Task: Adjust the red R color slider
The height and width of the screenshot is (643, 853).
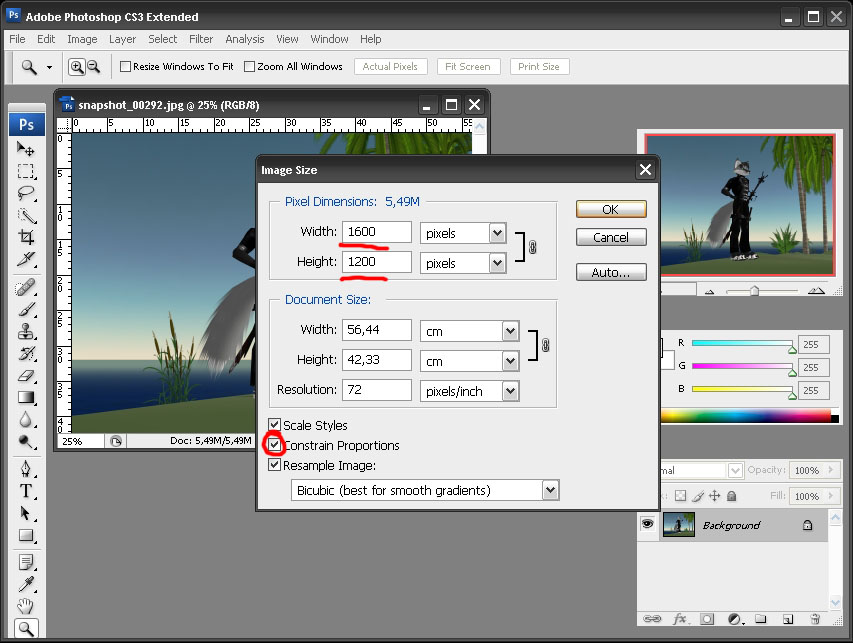Action: pos(792,348)
